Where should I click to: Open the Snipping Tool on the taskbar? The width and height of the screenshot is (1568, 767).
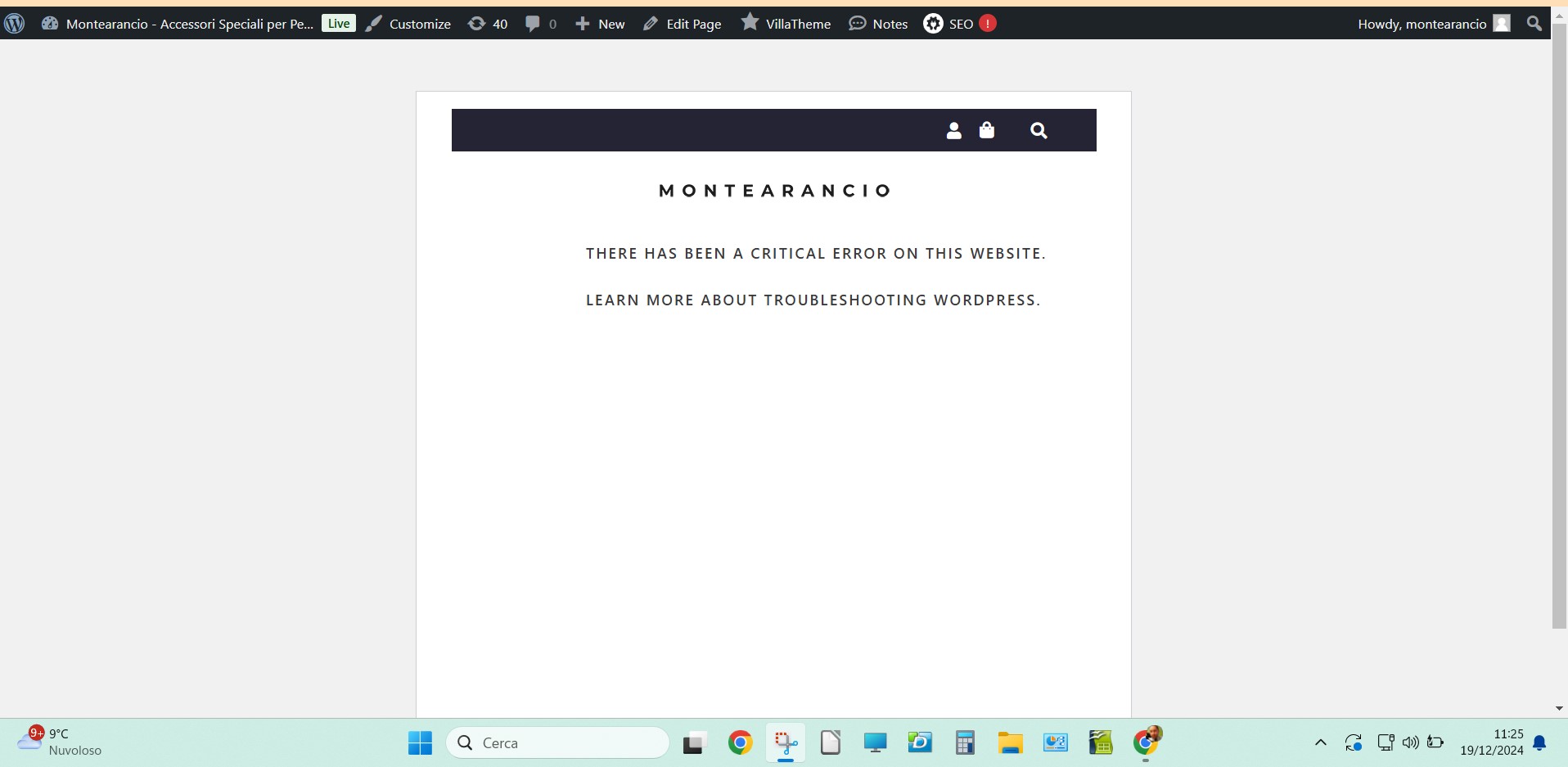(x=786, y=743)
